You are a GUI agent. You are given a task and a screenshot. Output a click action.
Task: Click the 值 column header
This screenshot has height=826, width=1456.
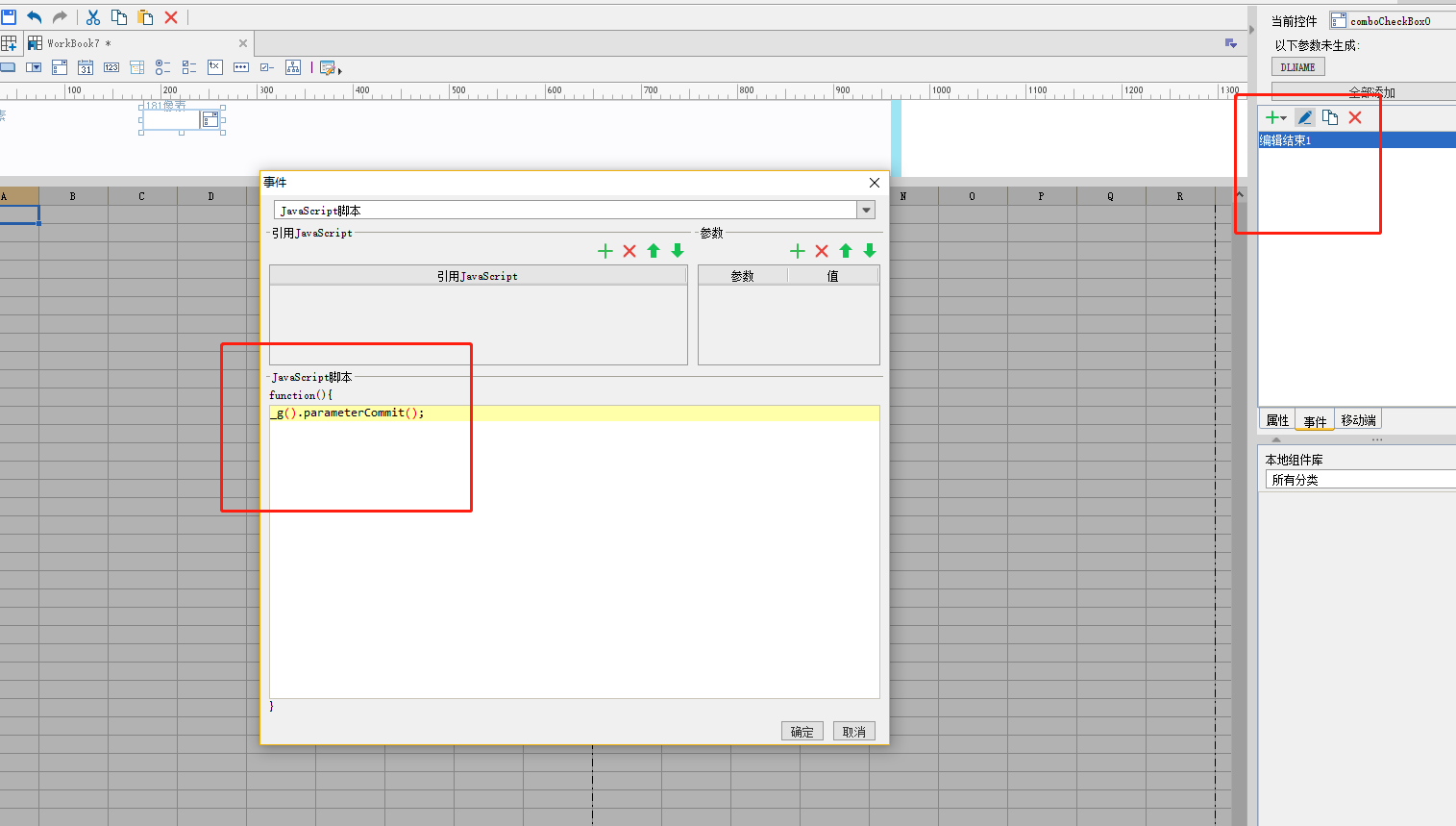[x=833, y=276]
